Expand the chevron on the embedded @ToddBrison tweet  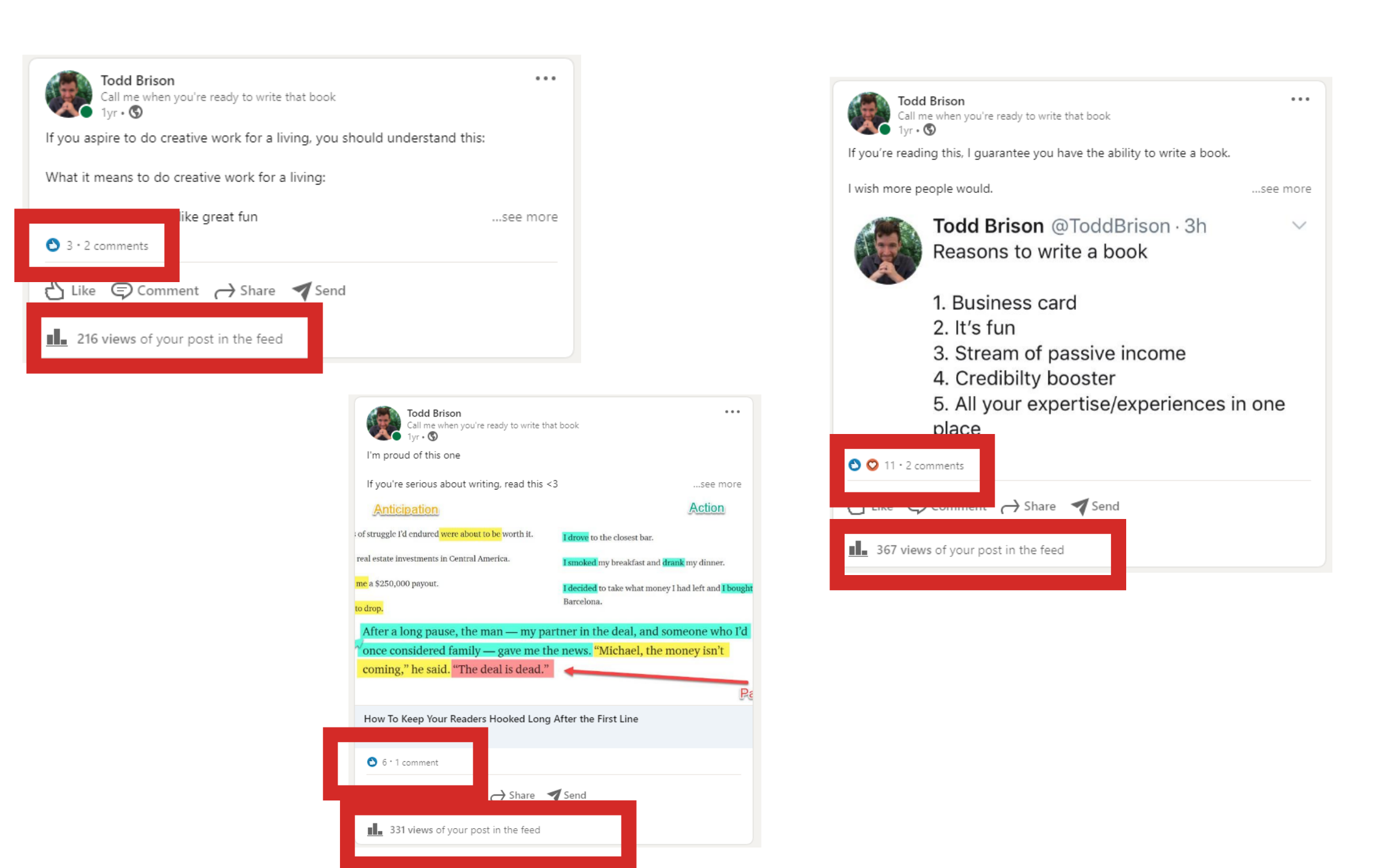click(x=1299, y=225)
